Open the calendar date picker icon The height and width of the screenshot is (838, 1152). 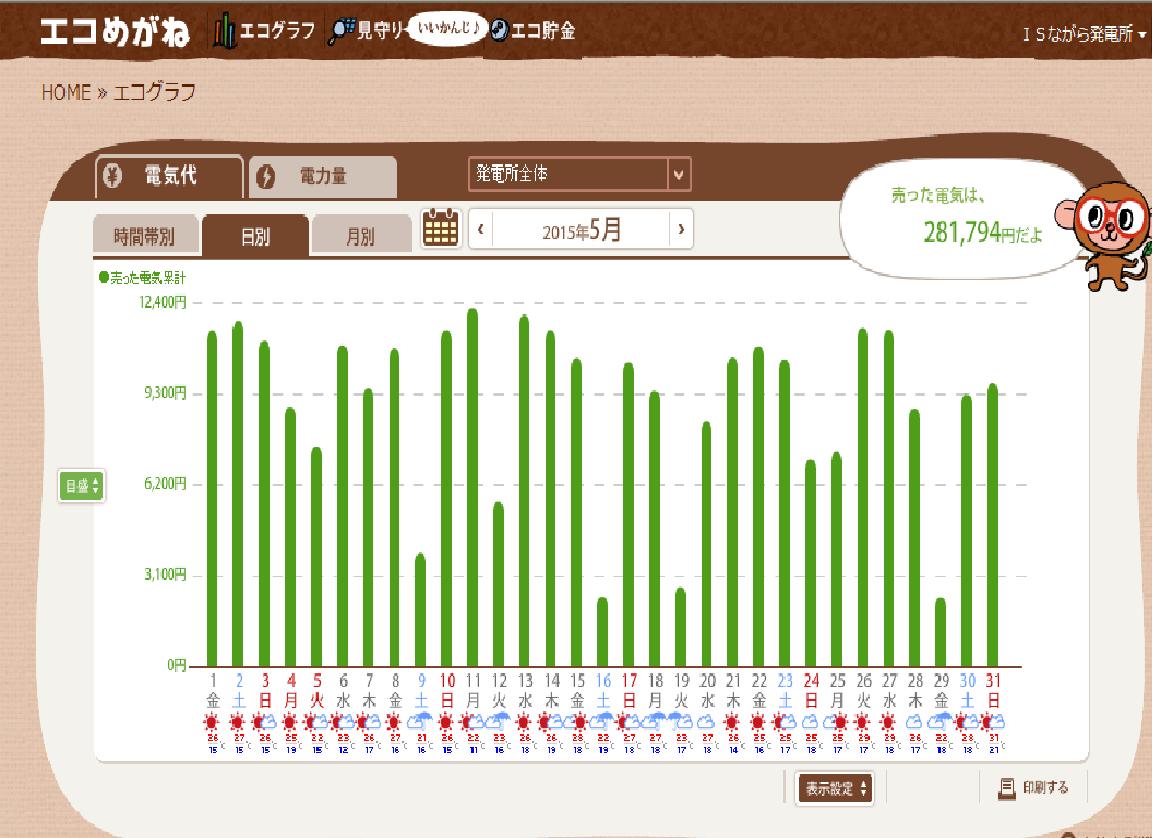[x=441, y=230]
